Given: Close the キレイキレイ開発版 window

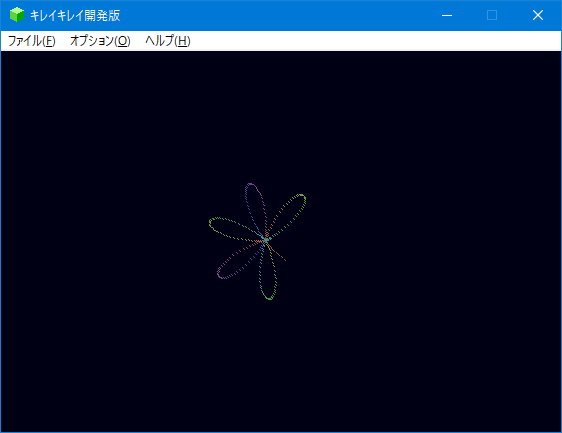Looking at the screenshot, I should (538, 15).
